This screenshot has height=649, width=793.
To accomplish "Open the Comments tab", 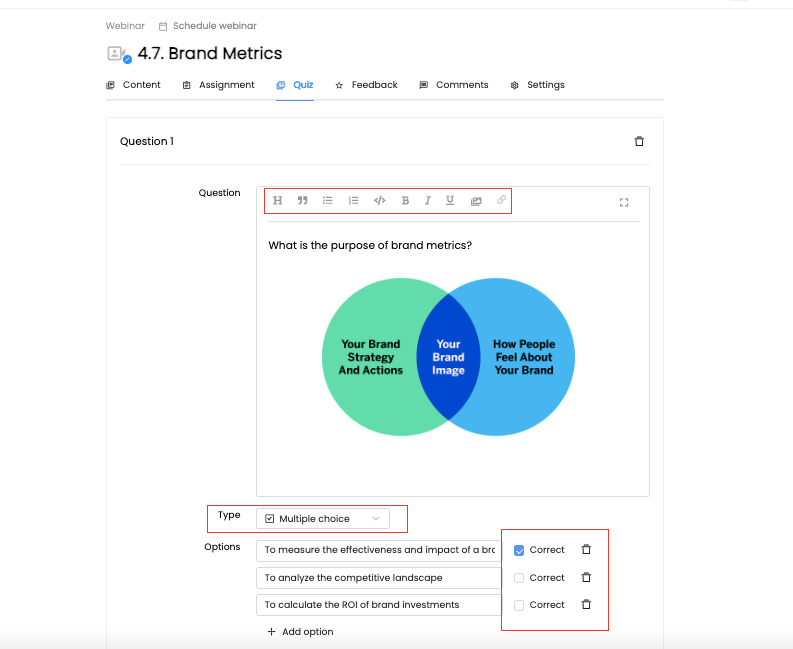I will click(x=454, y=85).
